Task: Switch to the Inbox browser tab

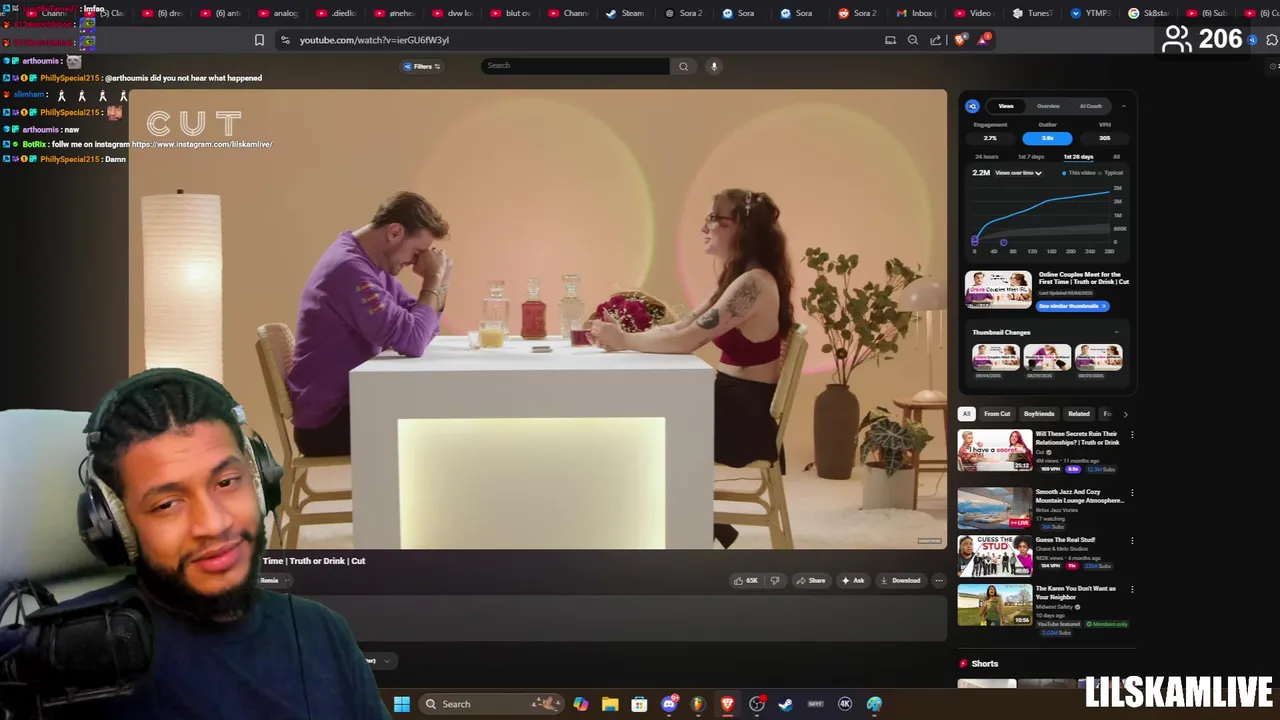Action: (915, 13)
